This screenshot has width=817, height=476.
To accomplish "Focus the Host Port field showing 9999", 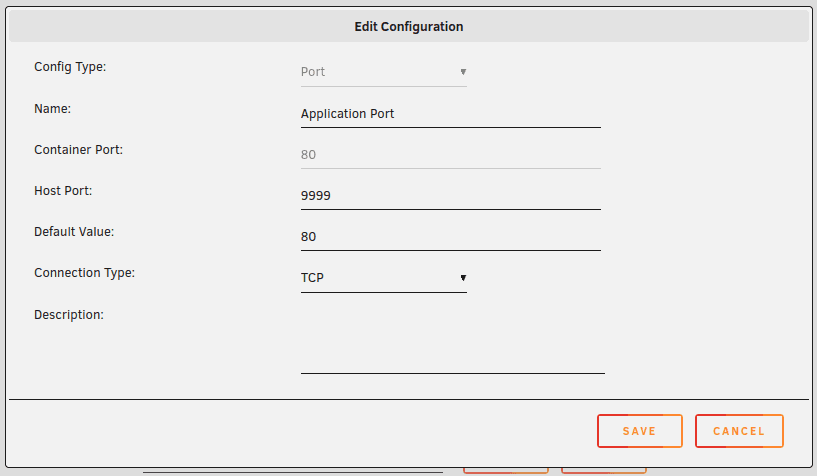I will (450, 196).
